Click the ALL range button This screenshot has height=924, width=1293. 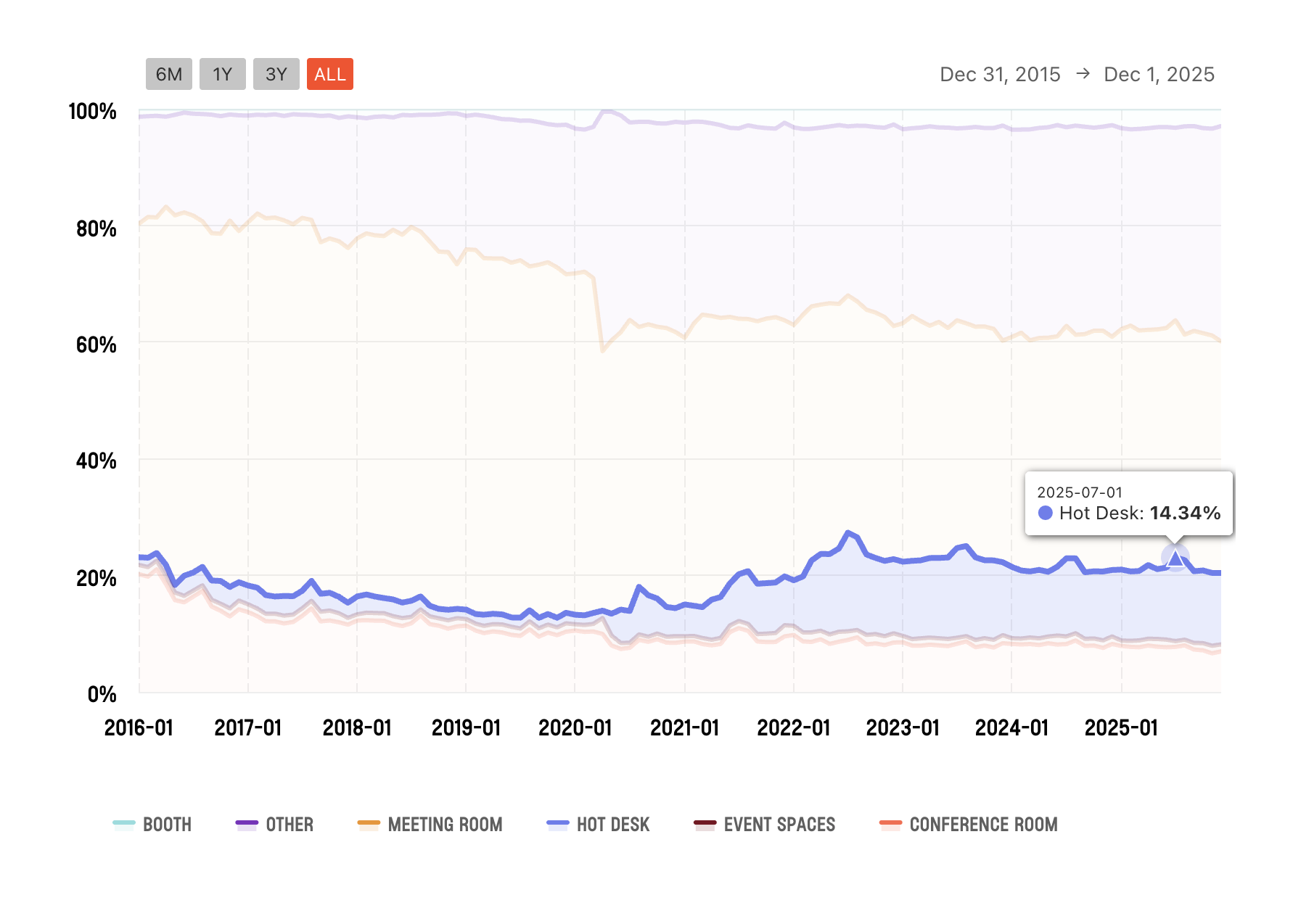329,74
